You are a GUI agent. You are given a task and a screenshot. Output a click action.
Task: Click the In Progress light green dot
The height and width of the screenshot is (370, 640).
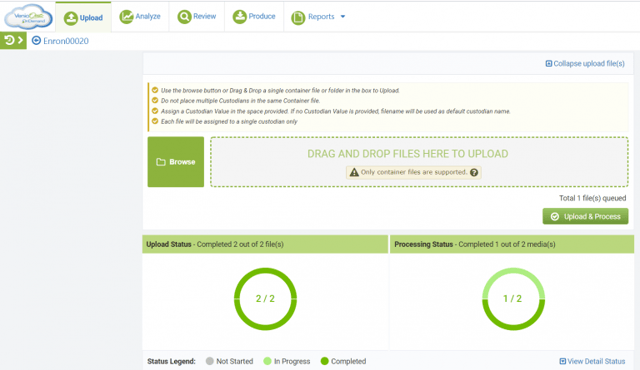[267, 361]
